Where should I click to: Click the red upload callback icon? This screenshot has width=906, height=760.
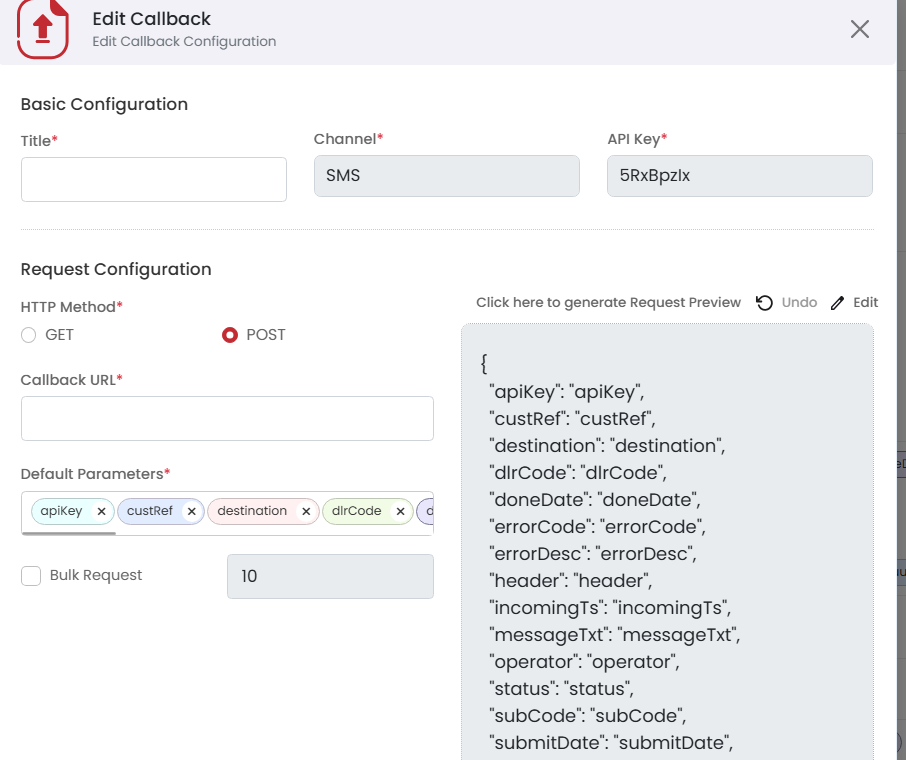pyautogui.click(x=43, y=28)
